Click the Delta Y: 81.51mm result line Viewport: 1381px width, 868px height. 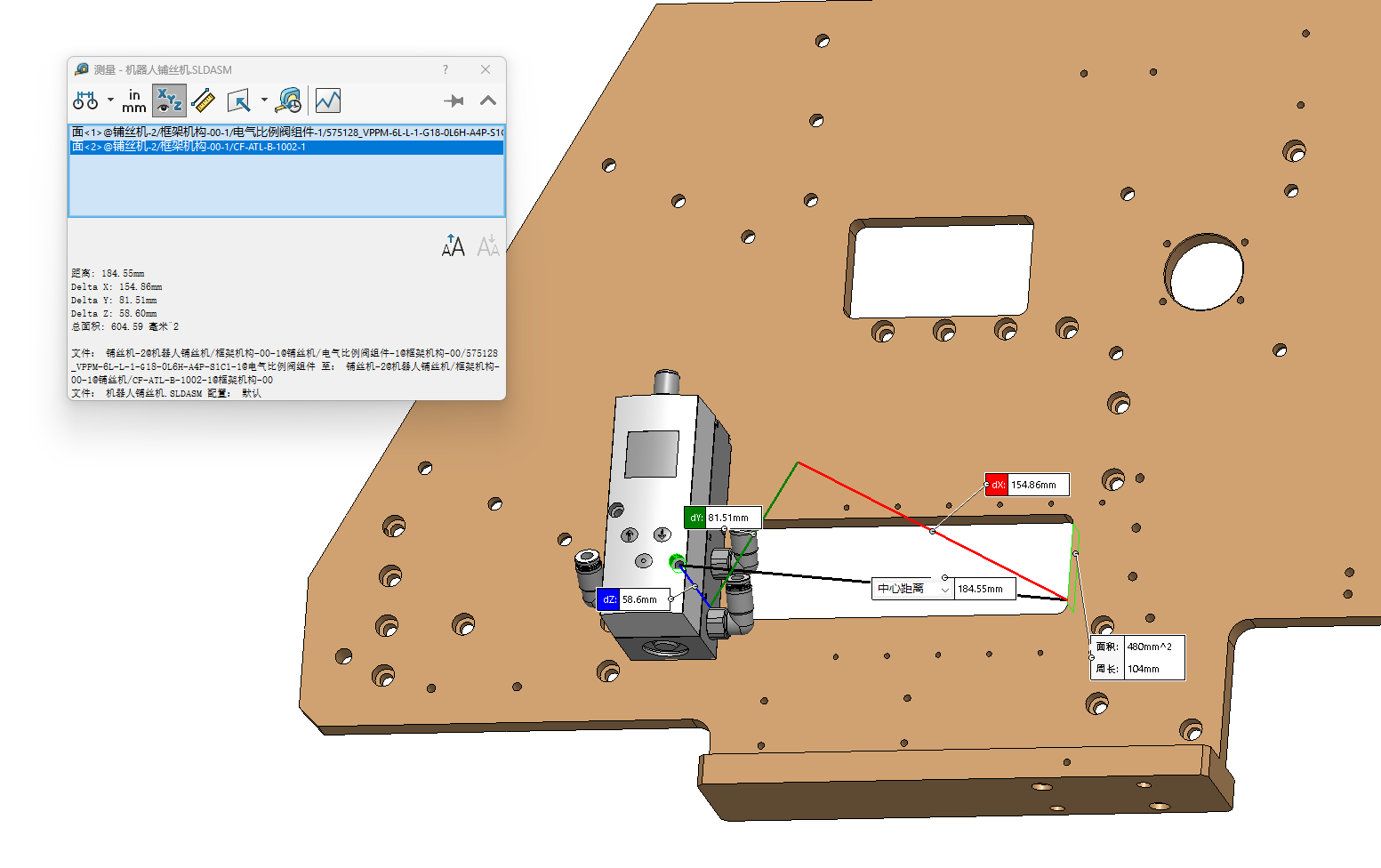coord(114,300)
